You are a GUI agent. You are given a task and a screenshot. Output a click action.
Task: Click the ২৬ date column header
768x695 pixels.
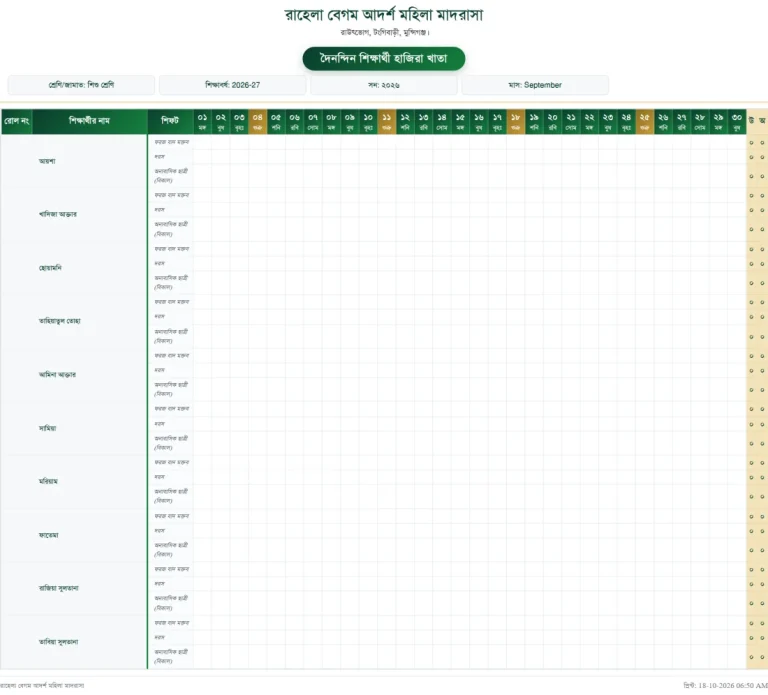point(663,121)
